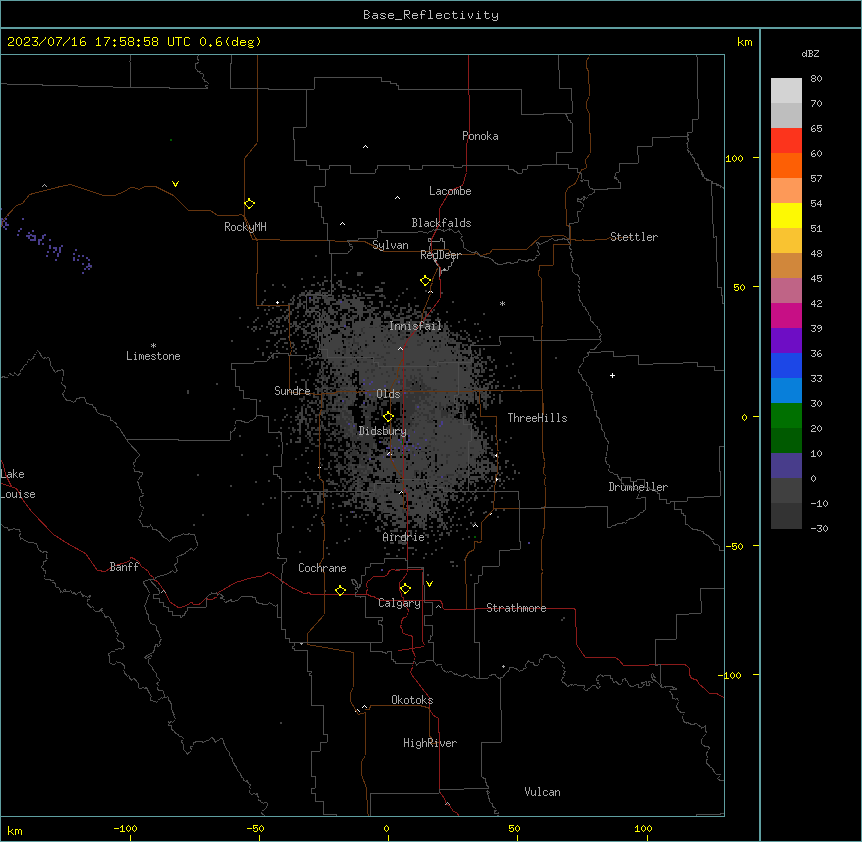862x842 pixels.
Task: Click the Ponoka city label
Action: [x=480, y=136]
